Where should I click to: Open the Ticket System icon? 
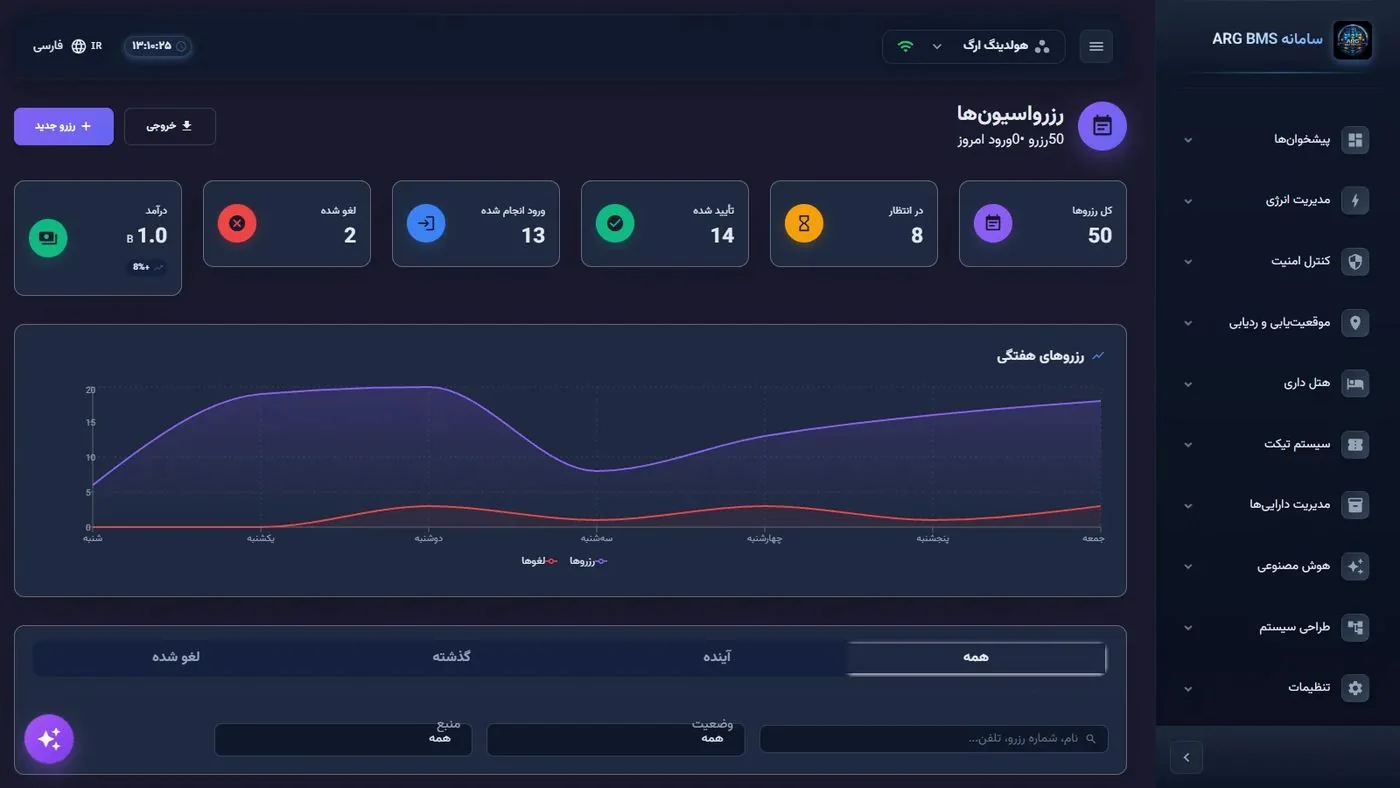point(1355,444)
